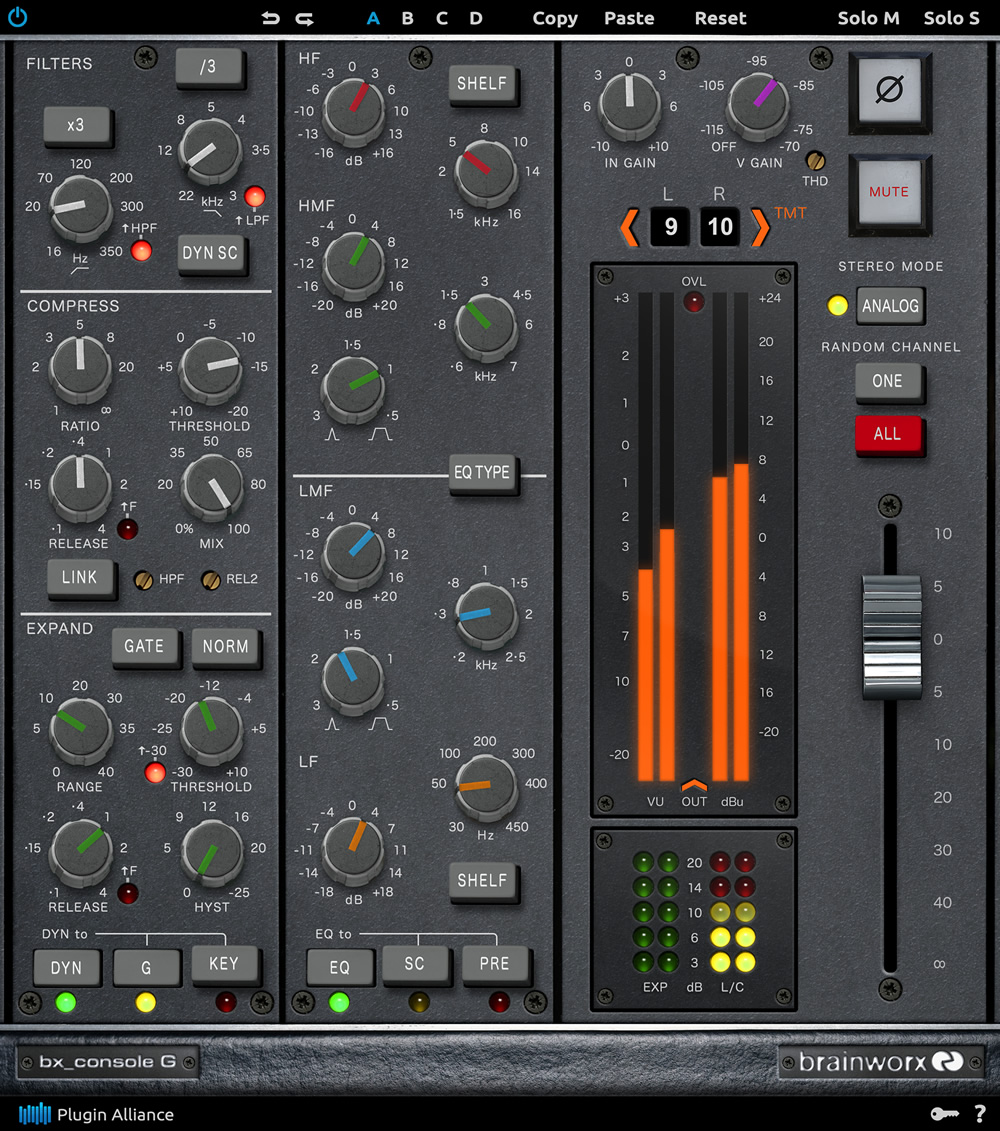1000x1131 pixels.
Task: Click the left TMT channel arrow
Action: [x=629, y=227]
